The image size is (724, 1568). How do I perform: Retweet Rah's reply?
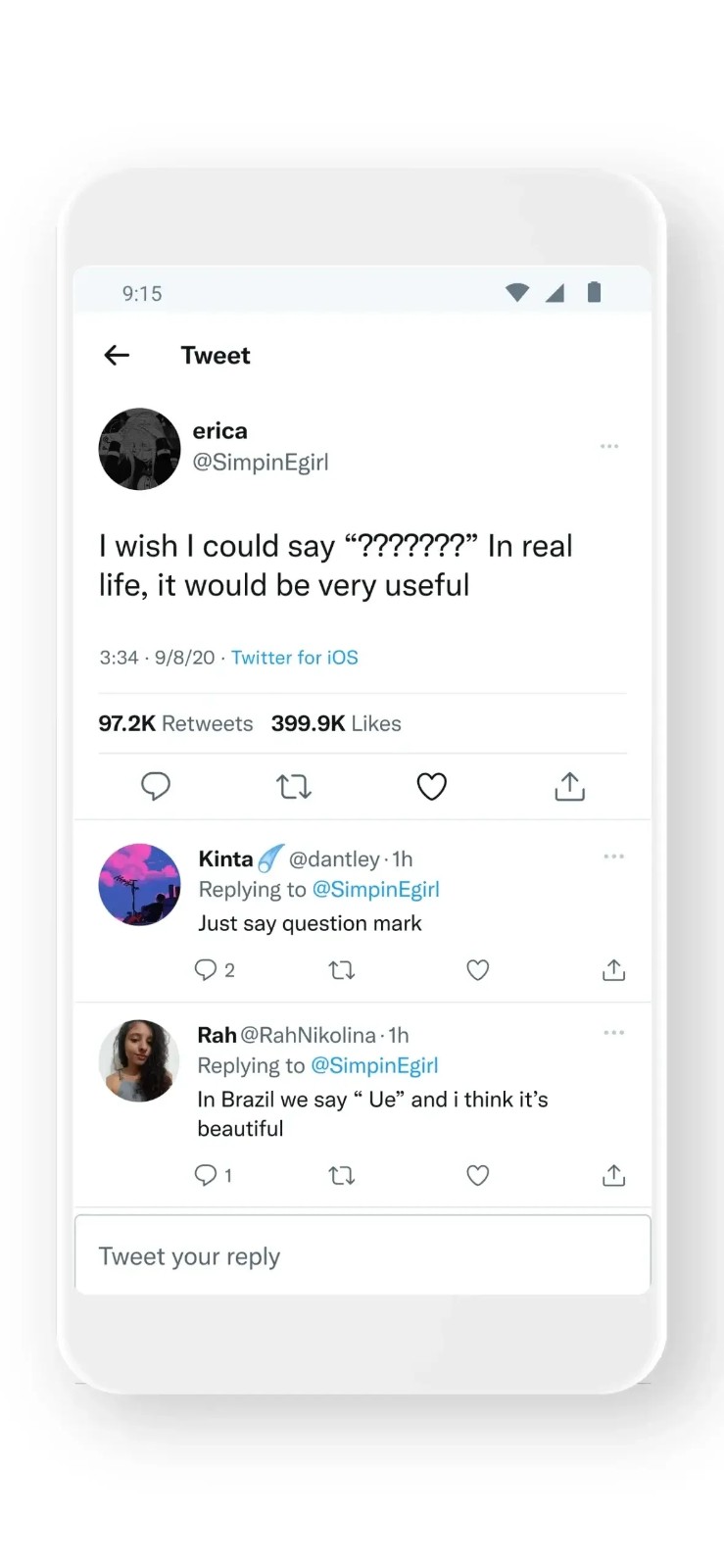[341, 1175]
